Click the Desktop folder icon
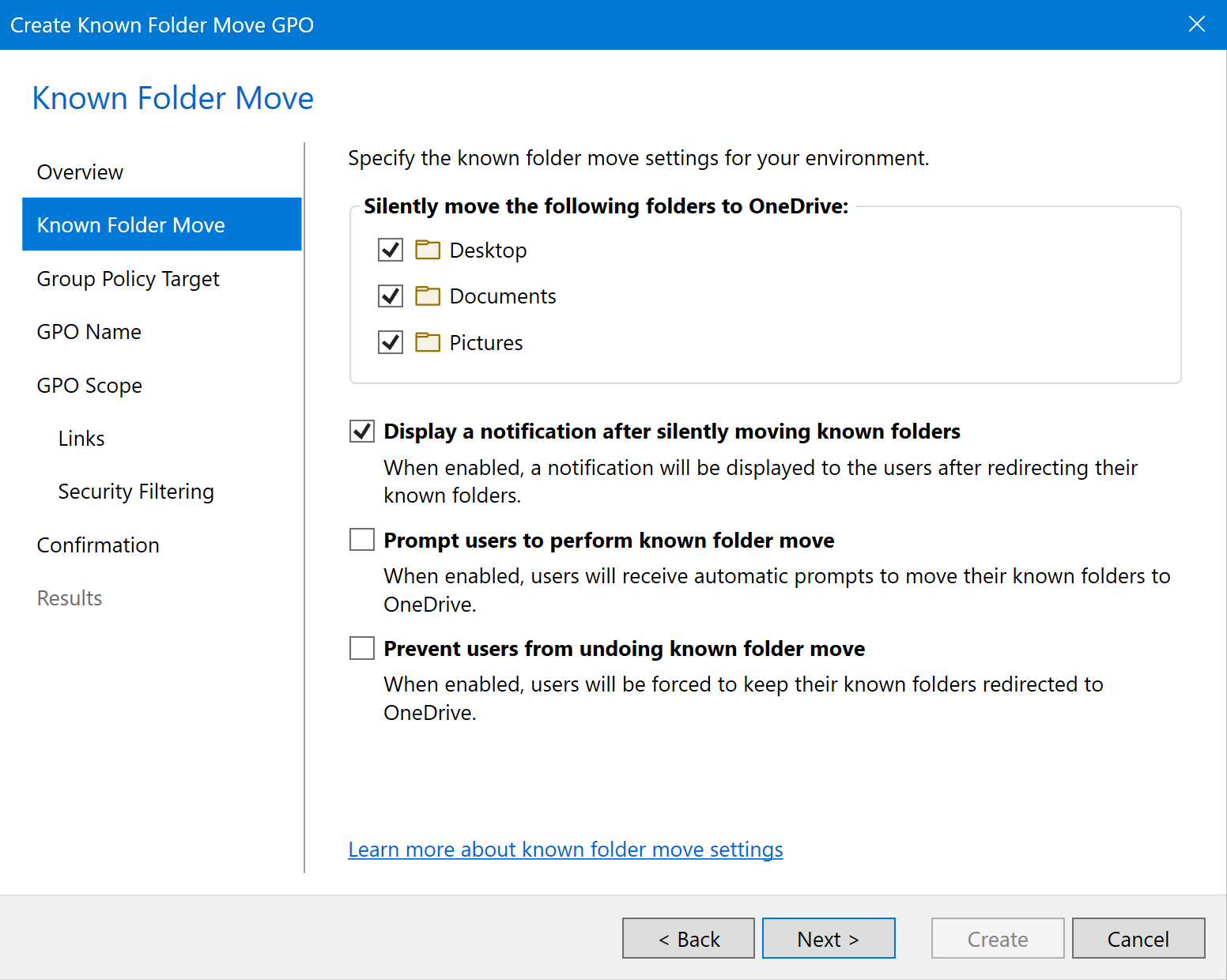The image size is (1227, 980). coord(428,251)
